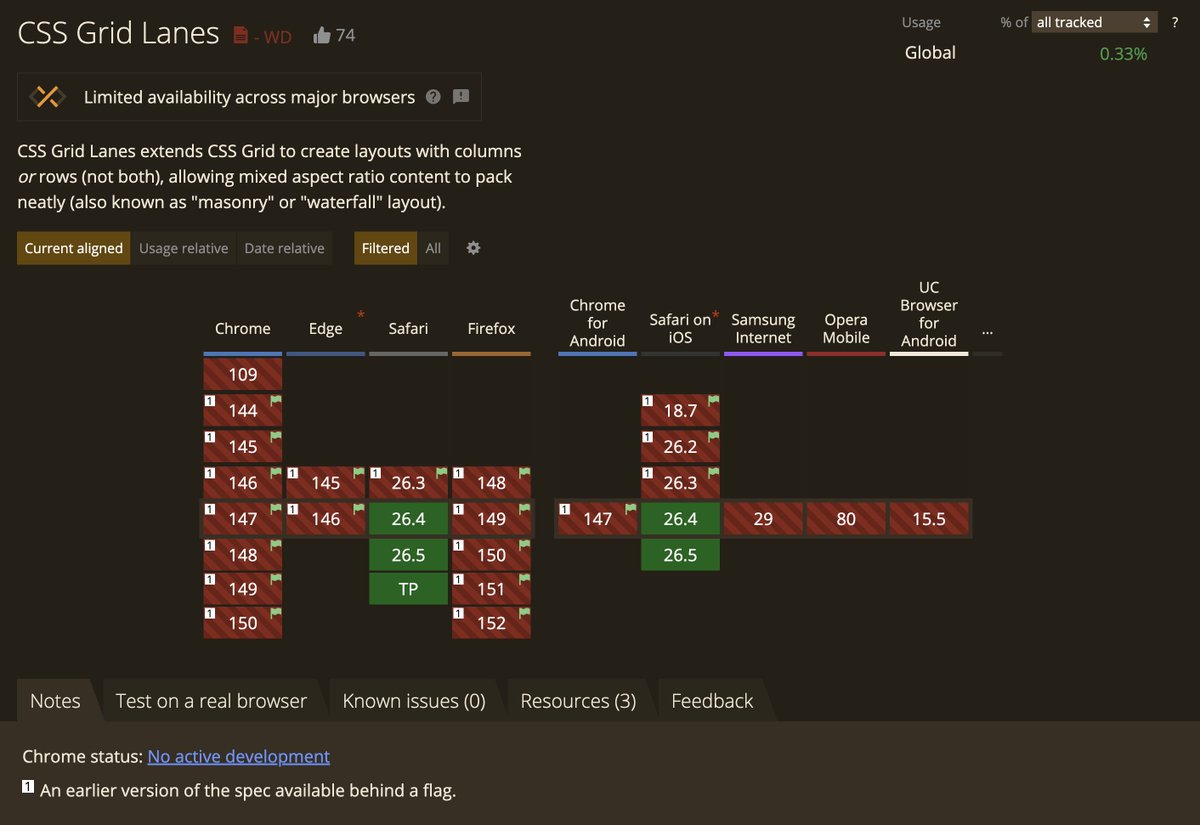Image resolution: width=1200 pixels, height=825 pixels.
Task: Follow the No active development link
Action: coord(239,756)
